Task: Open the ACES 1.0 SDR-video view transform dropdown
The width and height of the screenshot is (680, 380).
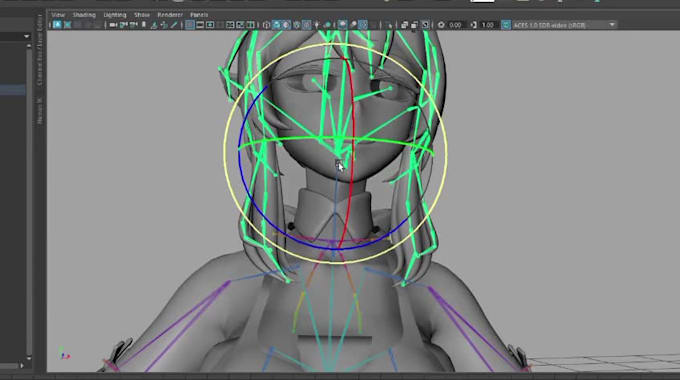Action: [564, 25]
